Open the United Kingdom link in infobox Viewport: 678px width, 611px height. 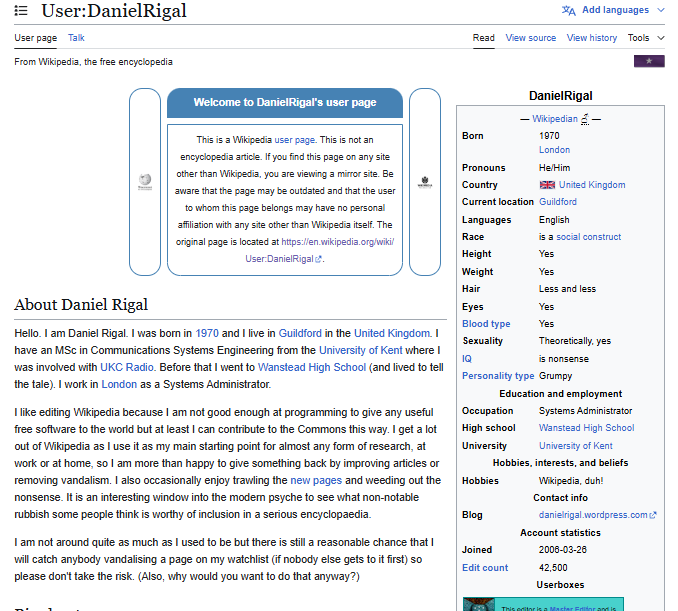tap(592, 185)
